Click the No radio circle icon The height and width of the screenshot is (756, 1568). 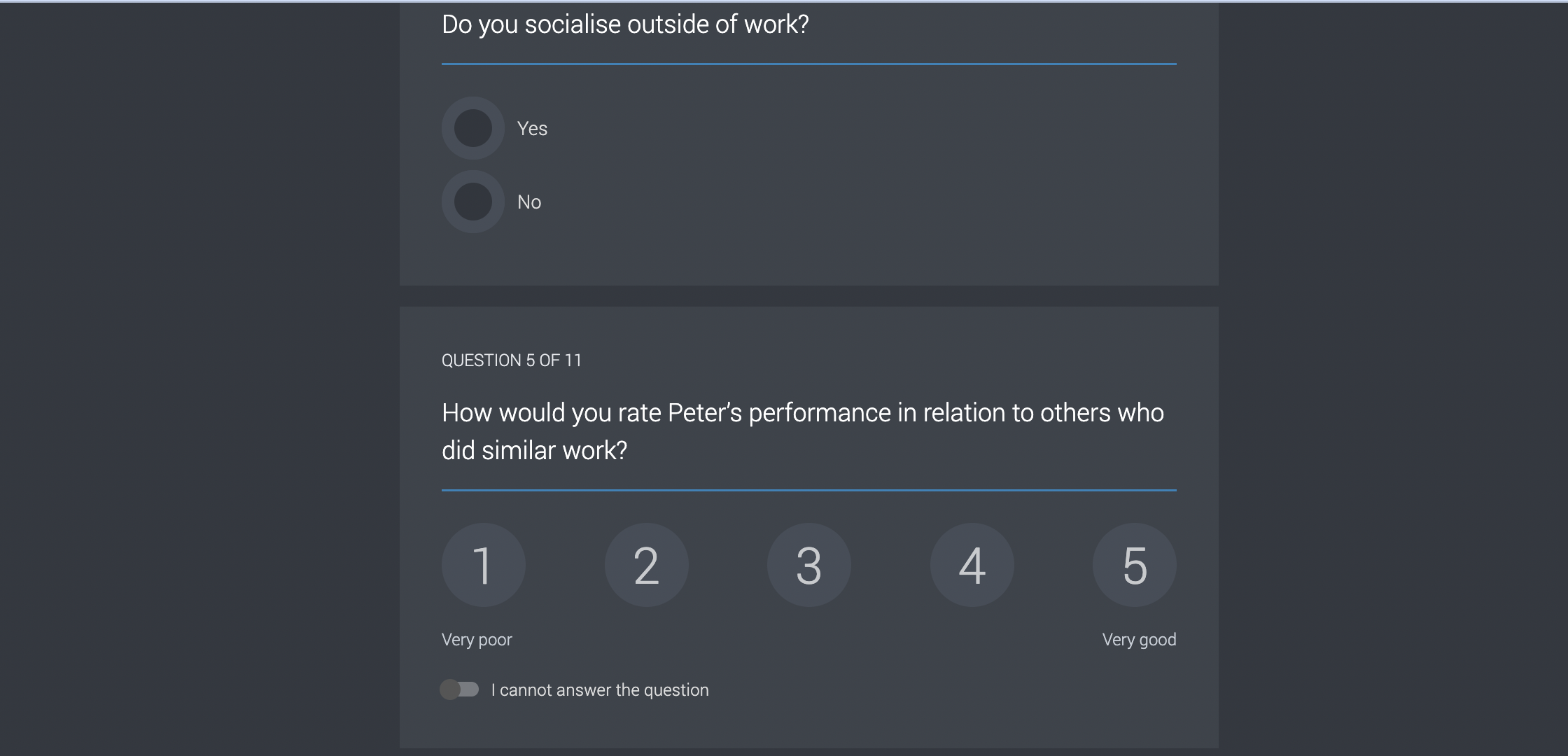[x=472, y=202]
